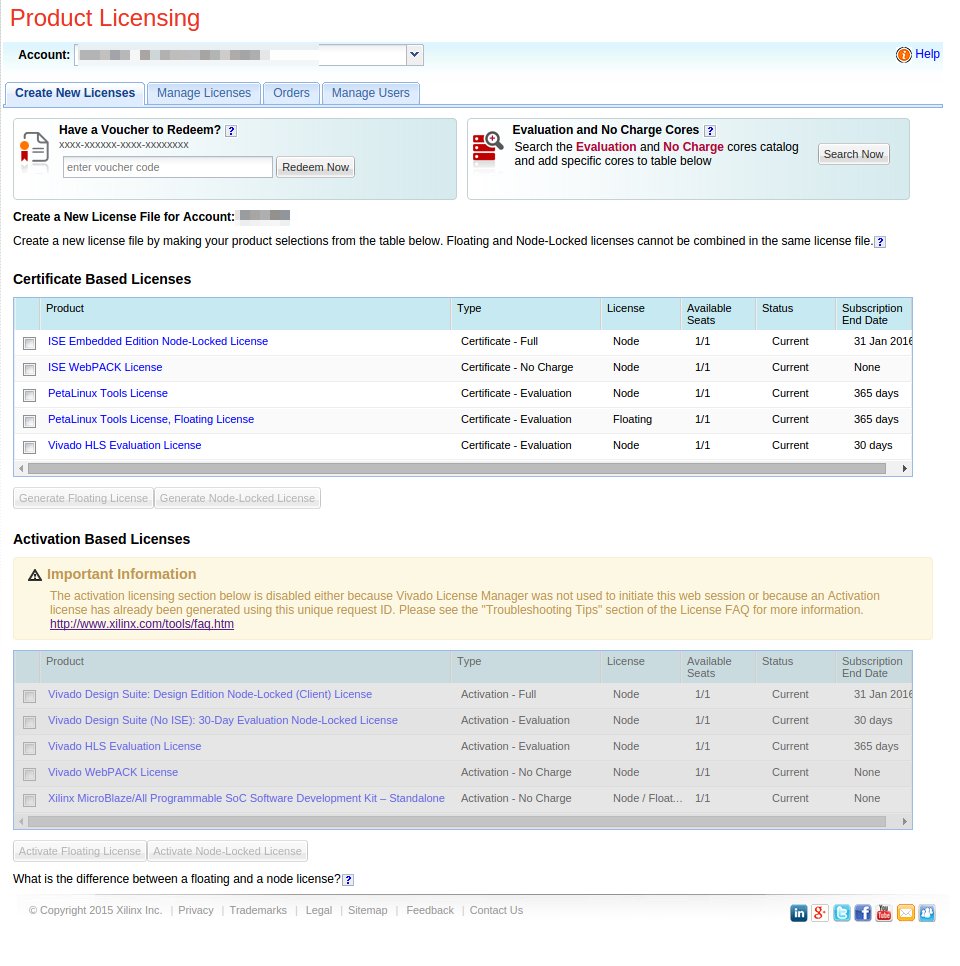Click right arrow of certificate table scrollbar
The width and height of the screenshot is (960, 966).
(905, 468)
